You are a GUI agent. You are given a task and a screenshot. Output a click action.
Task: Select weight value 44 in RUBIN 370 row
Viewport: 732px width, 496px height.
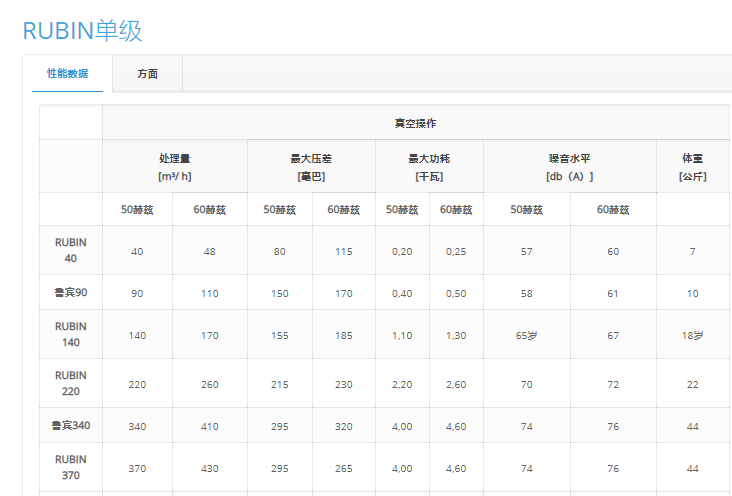click(x=692, y=469)
